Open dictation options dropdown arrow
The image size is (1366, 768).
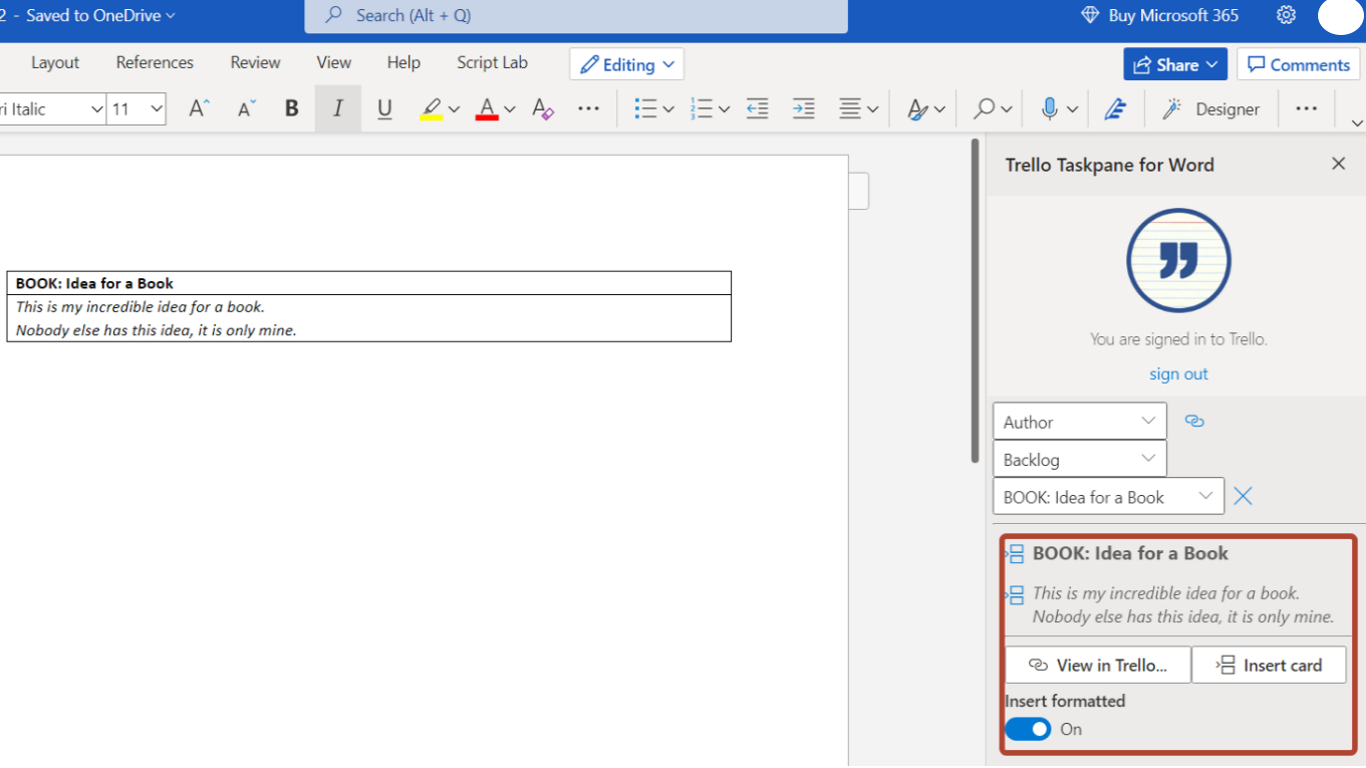(x=1072, y=109)
